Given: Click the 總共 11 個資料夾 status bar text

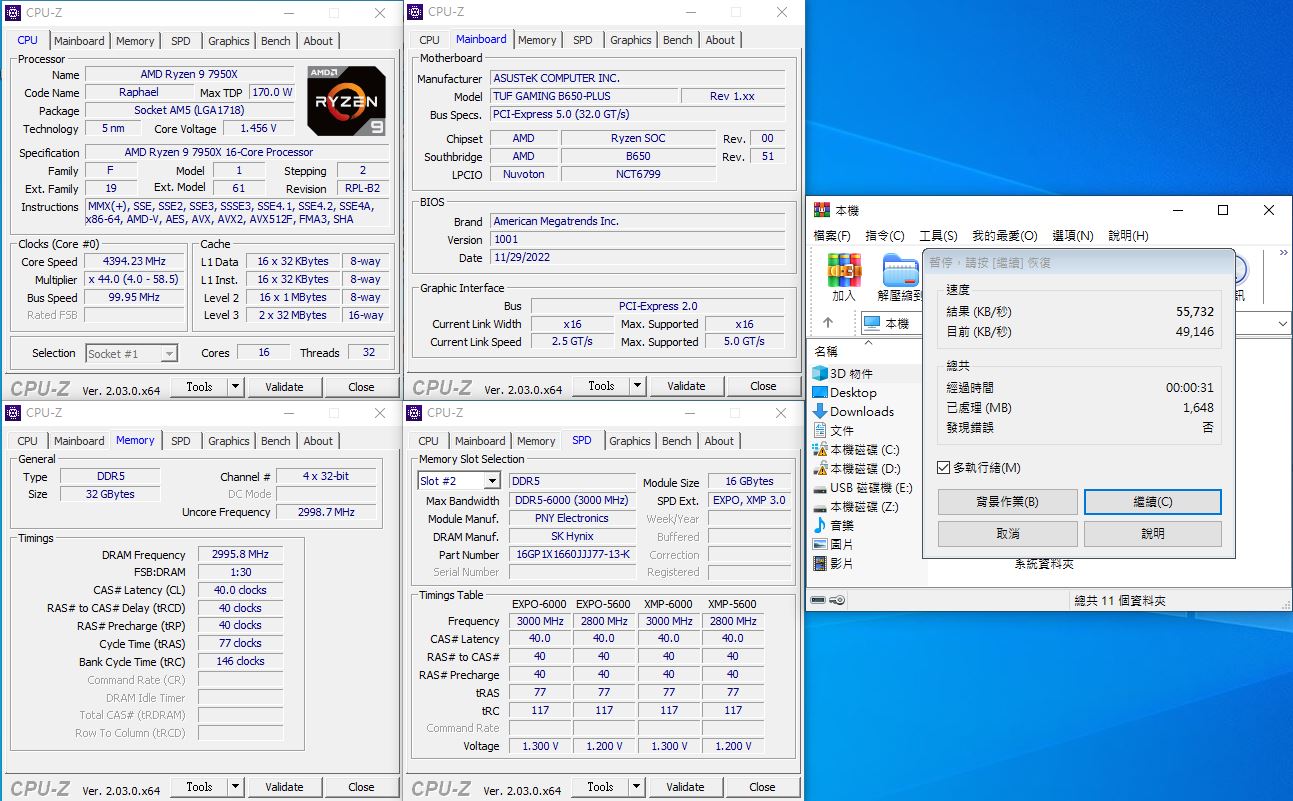Looking at the screenshot, I should (1119, 601).
